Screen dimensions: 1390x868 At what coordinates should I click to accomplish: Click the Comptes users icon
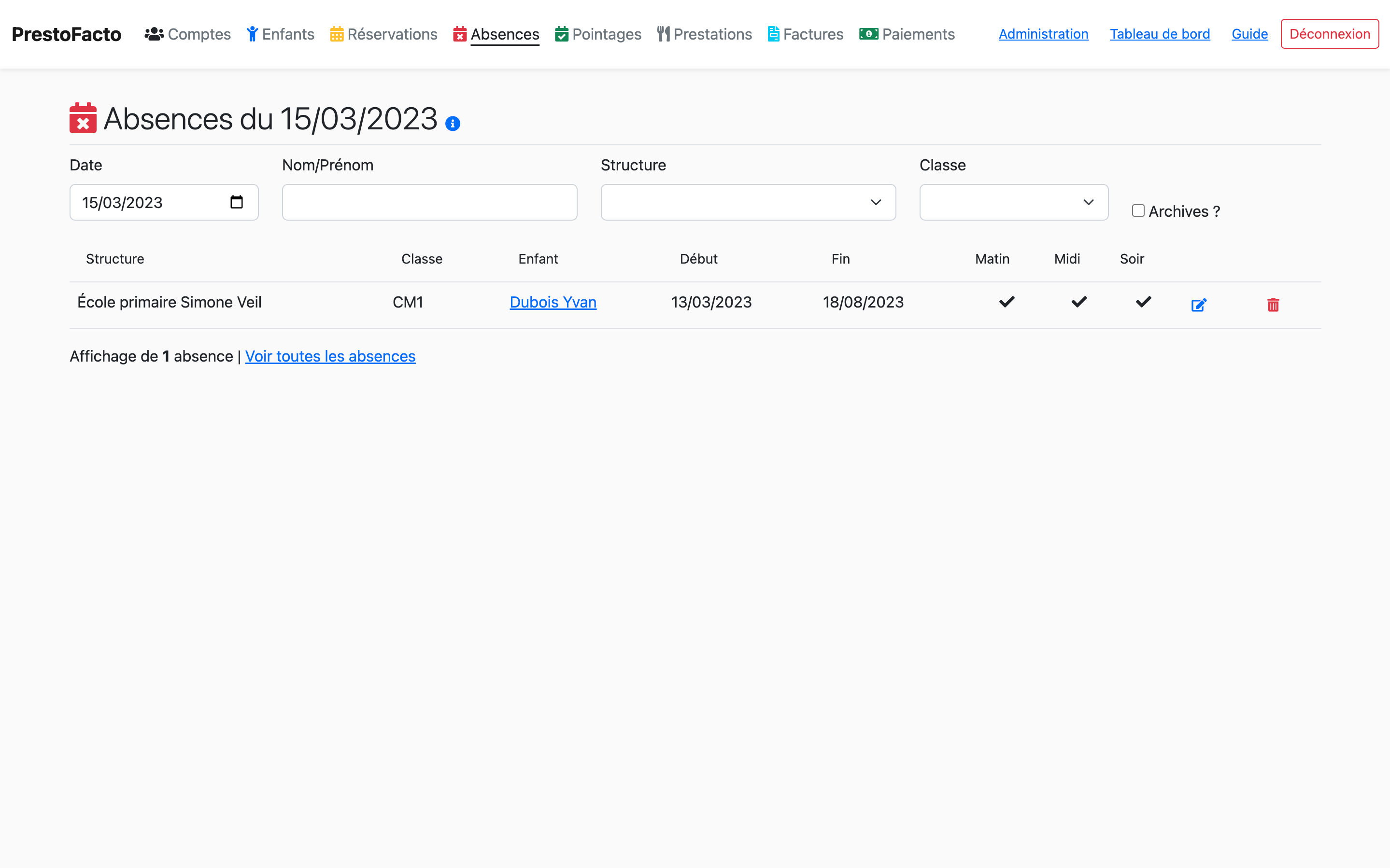pos(154,34)
